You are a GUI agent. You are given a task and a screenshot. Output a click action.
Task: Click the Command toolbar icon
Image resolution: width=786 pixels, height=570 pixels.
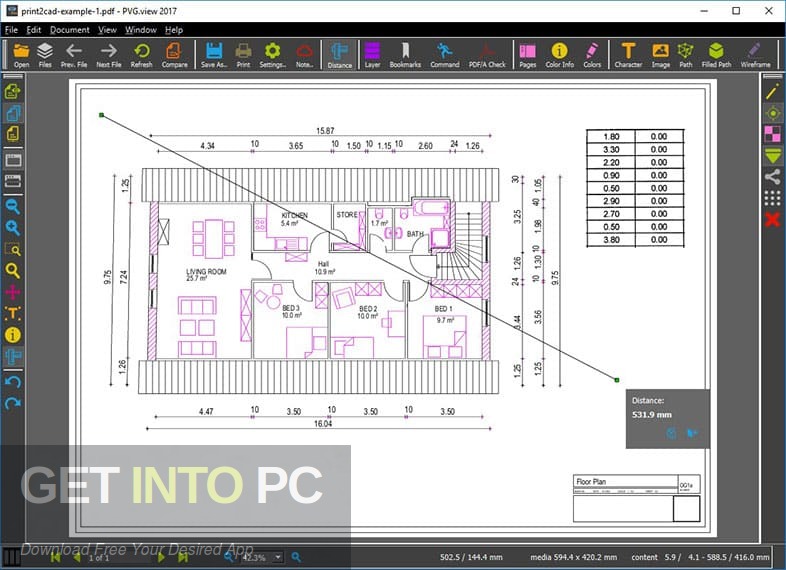pyautogui.click(x=444, y=54)
